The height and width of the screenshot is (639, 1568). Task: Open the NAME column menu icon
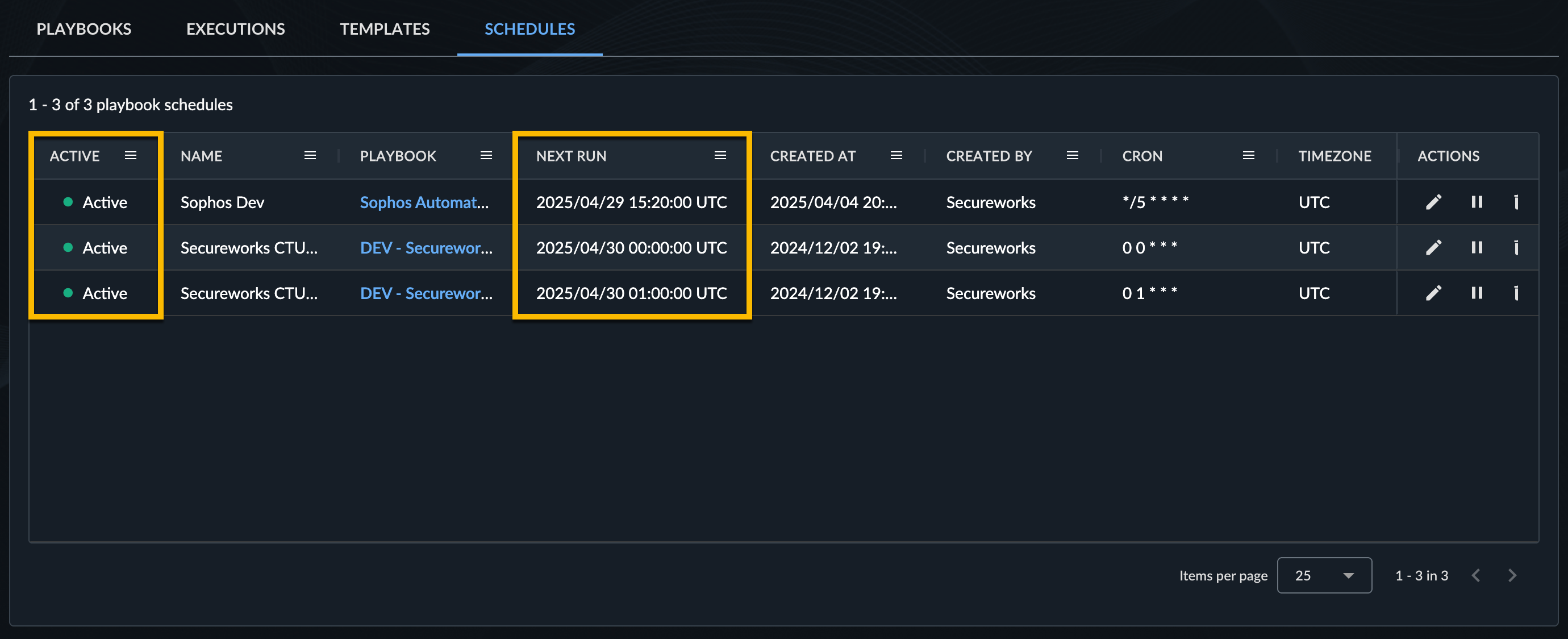310,155
